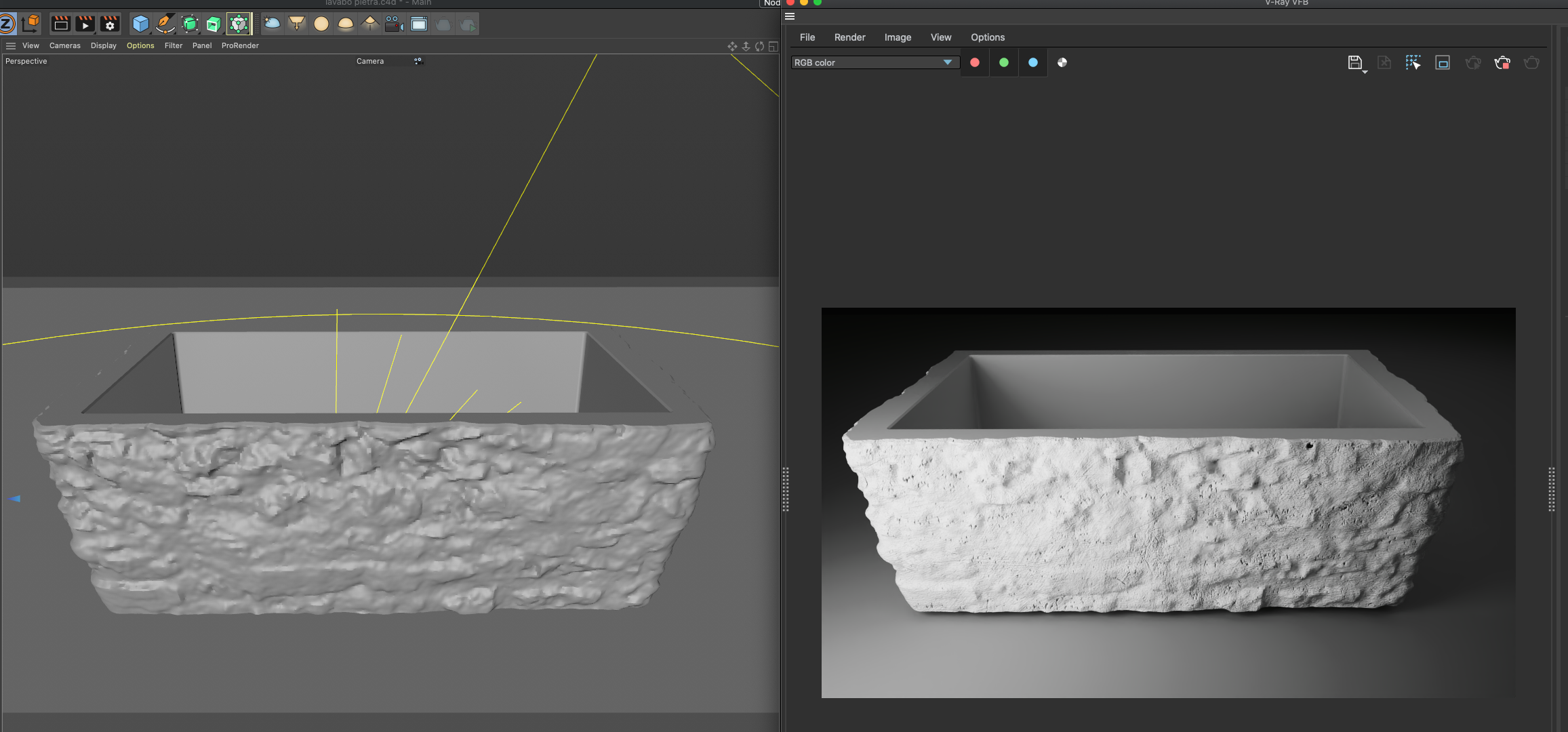Open the VFB Render menu
The image size is (1568, 732).
coord(849,37)
